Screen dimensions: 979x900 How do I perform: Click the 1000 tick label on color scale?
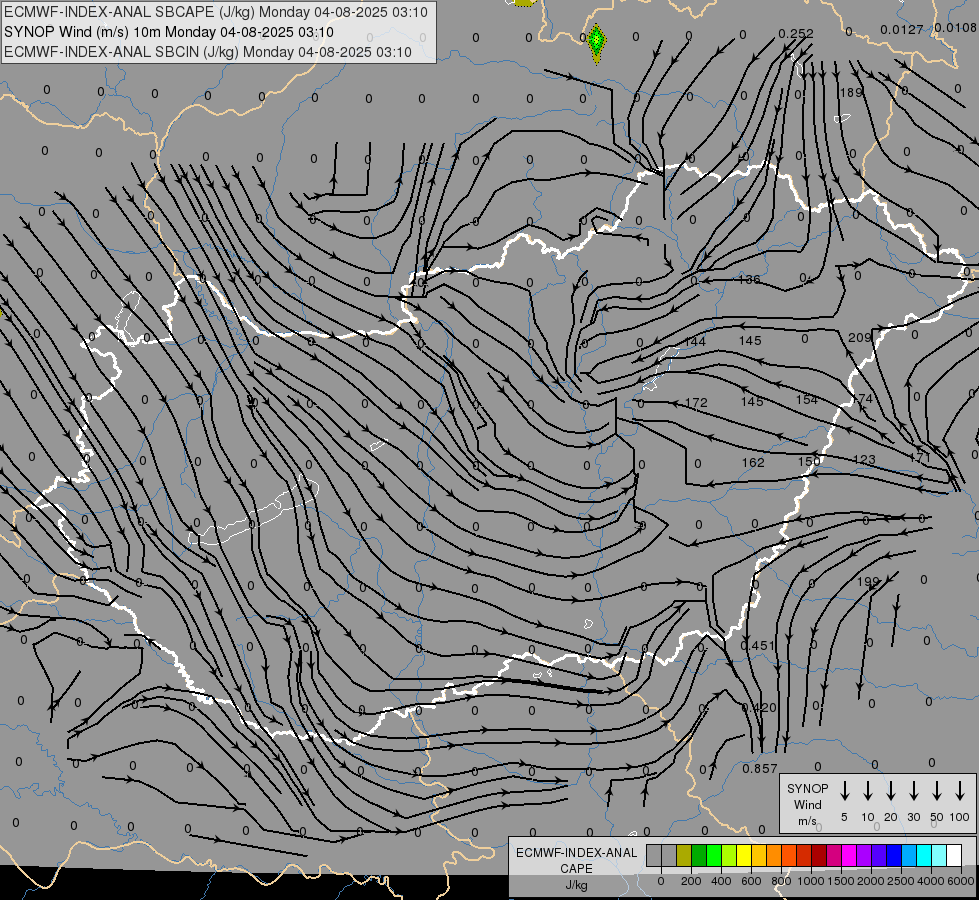coord(810,881)
